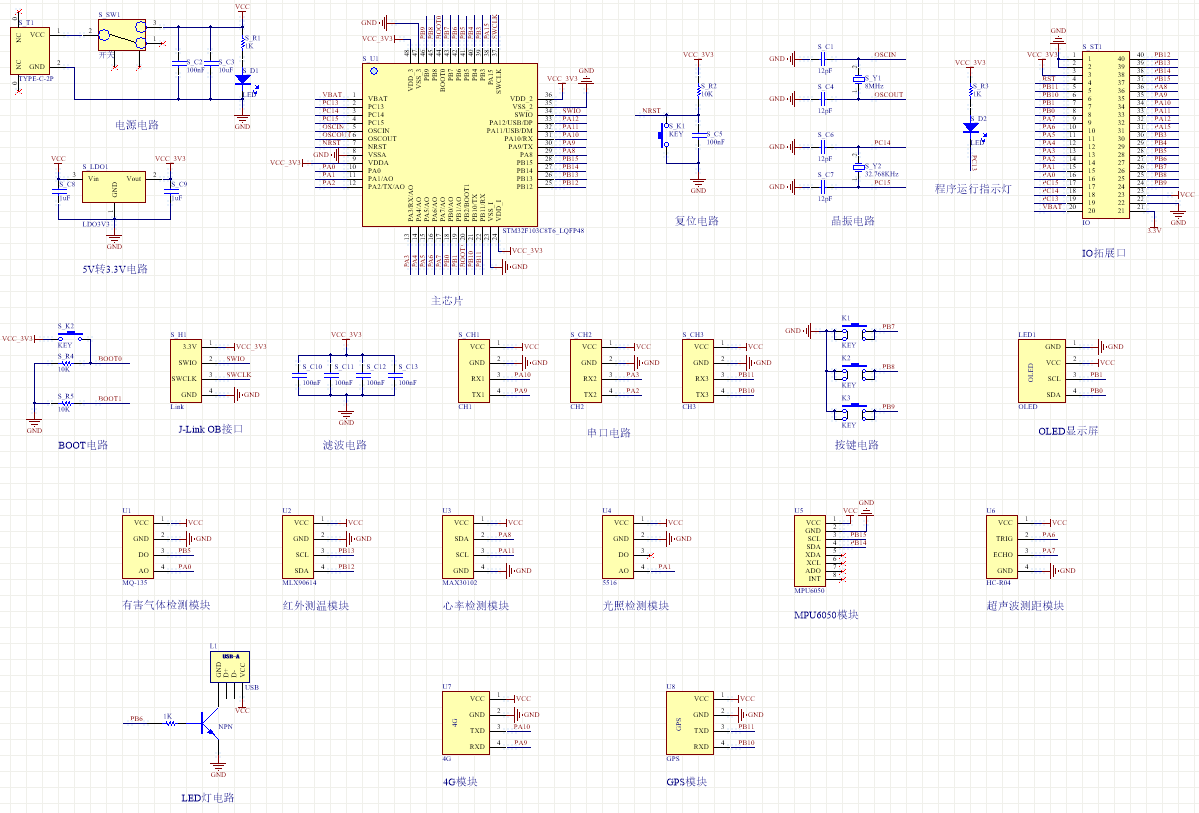Select the U4 5516 light sensor block
The width and height of the screenshot is (1199, 813).
coord(618,547)
